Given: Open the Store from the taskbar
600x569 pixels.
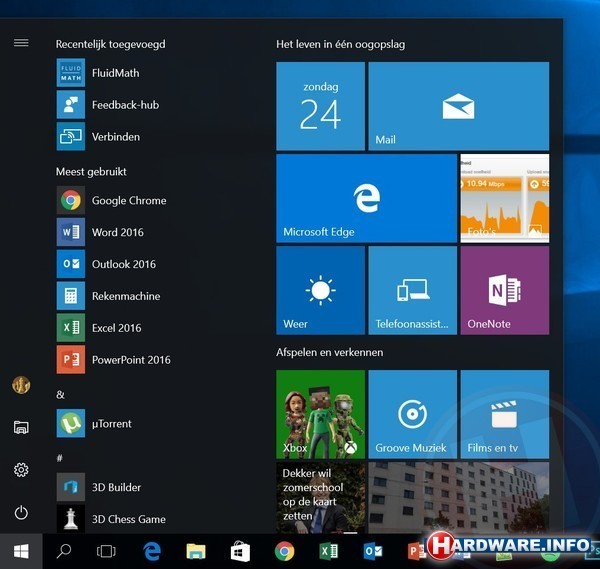Looking at the screenshot, I should click(240, 551).
